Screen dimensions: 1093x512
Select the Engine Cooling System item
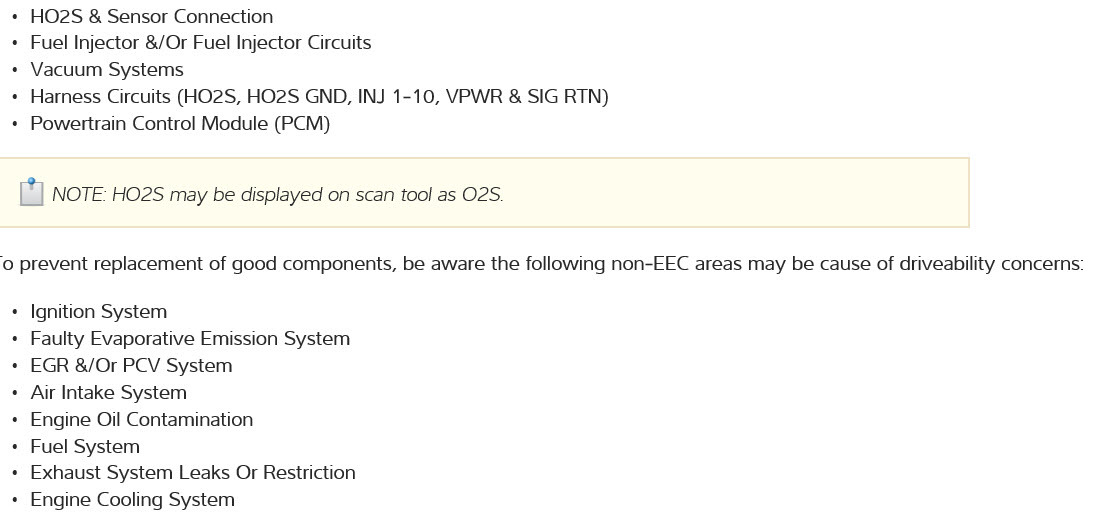(x=132, y=500)
